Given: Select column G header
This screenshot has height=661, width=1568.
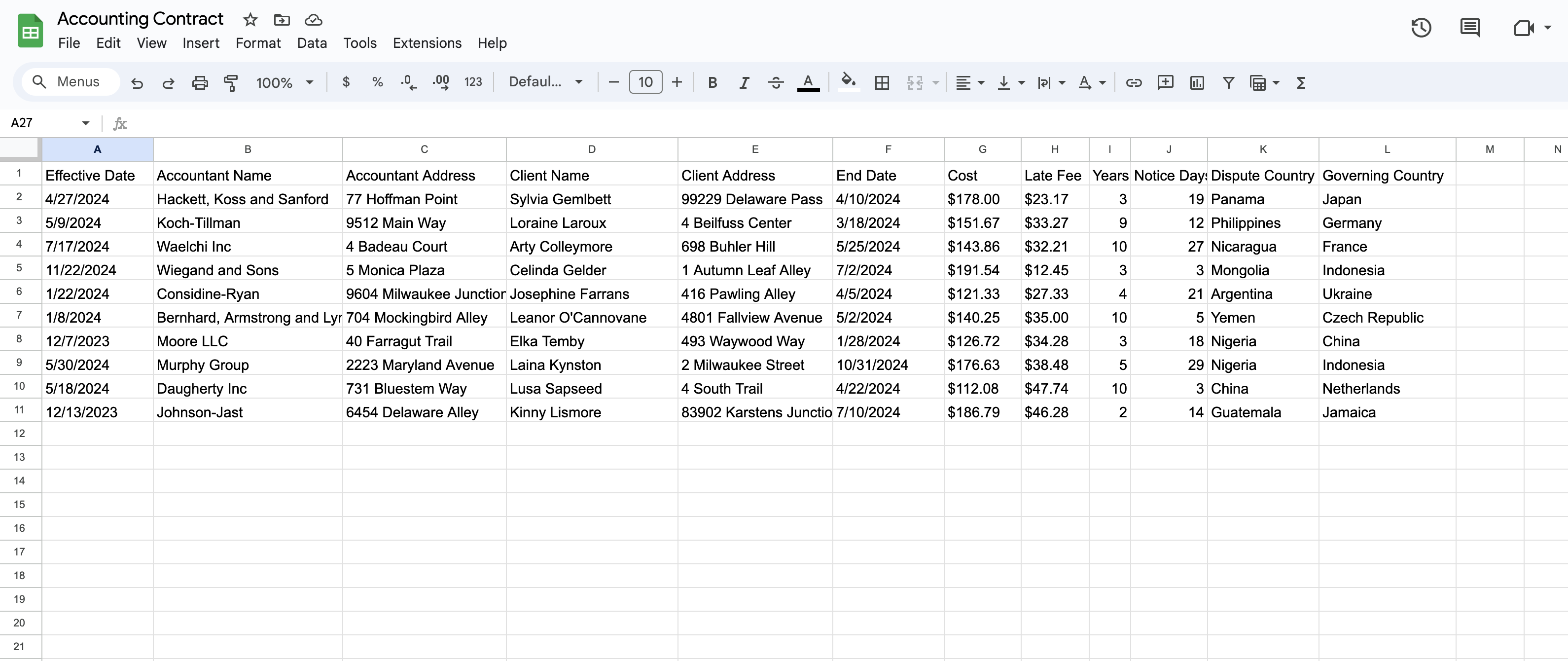Looking at the screenshot, I should click(x=982, y=149).
